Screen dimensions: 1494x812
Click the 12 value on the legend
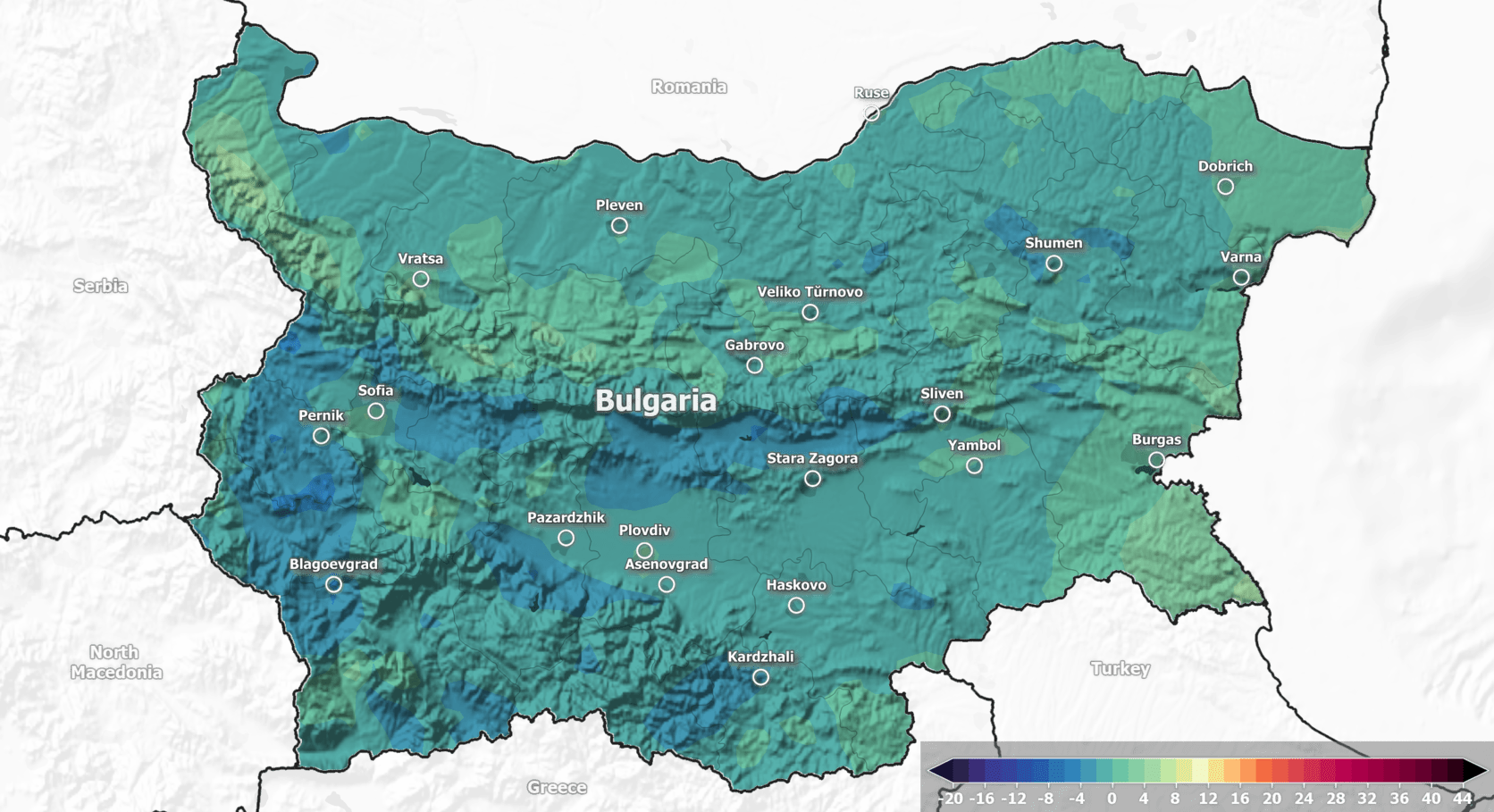click(x=1208, y=799)
